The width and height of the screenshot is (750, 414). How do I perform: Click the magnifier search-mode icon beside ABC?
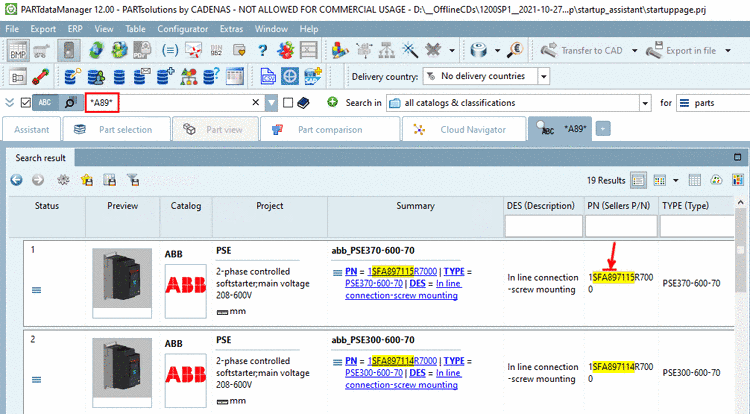click(x=71, y=102)
